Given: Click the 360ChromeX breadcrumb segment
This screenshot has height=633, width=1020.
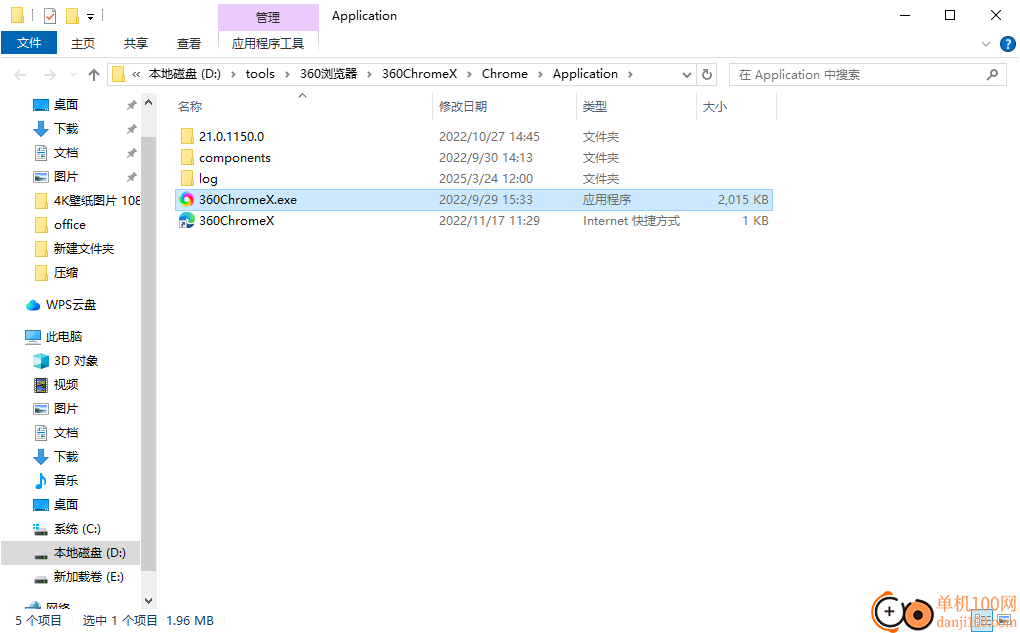Looking at the screenshot, I should click(x=420, y=74).
